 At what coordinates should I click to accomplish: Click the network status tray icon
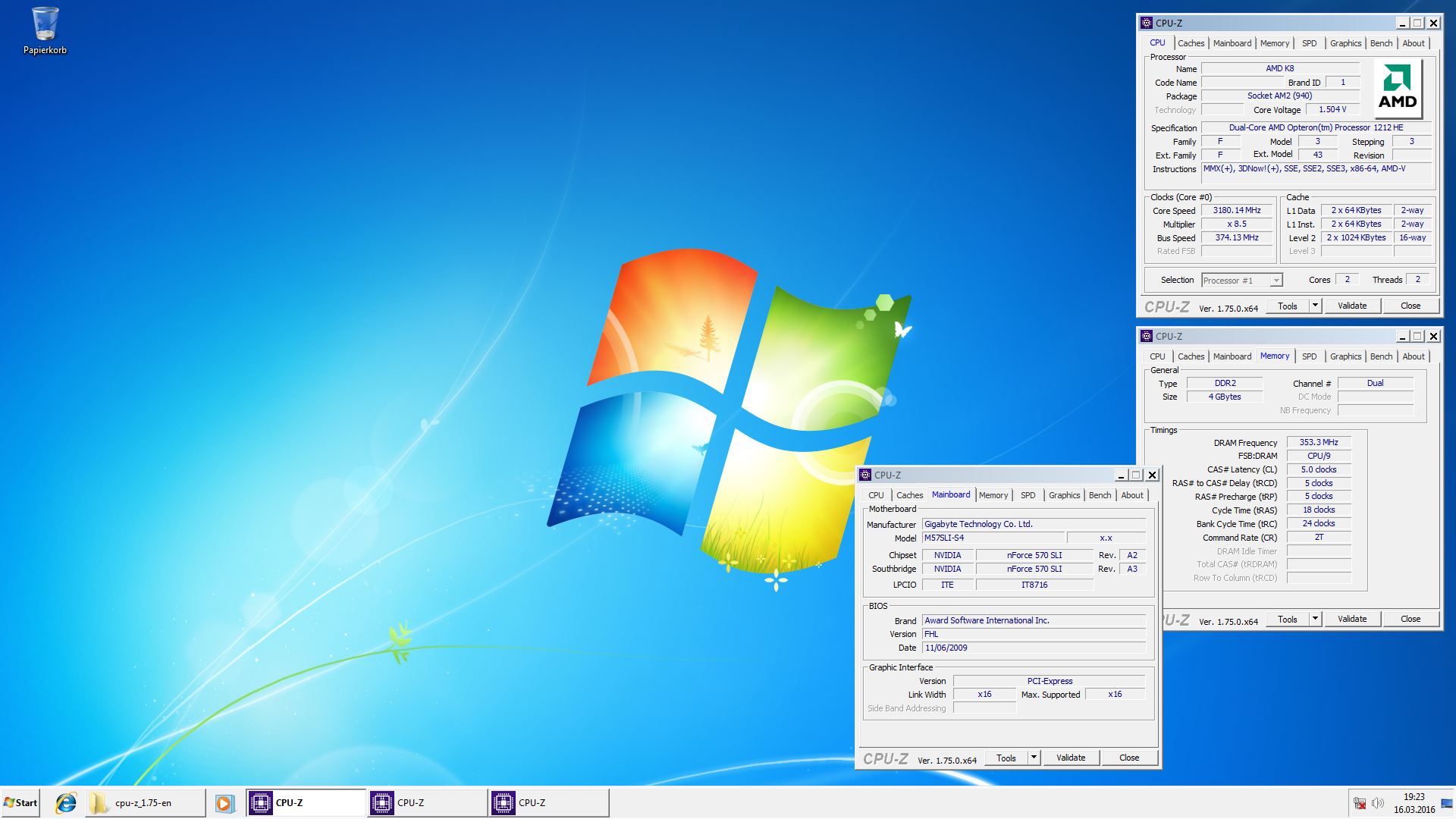point(1360,803)
